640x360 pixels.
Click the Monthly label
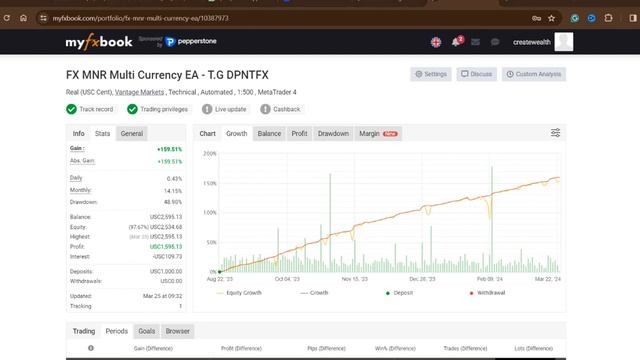[80, 190]
